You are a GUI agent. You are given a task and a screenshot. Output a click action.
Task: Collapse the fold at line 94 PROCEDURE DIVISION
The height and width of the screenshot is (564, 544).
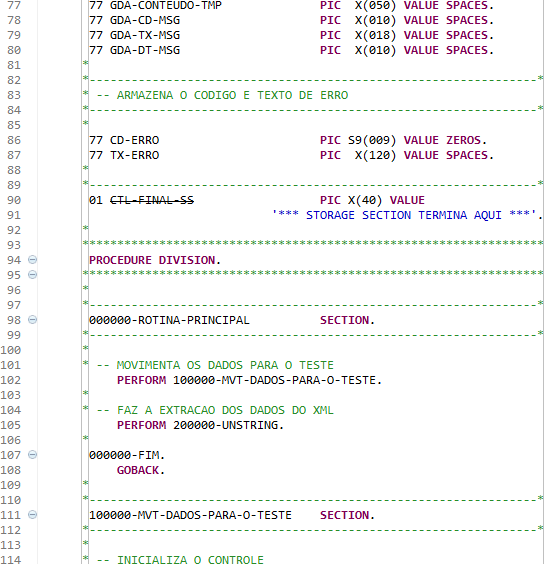[32, 260]
